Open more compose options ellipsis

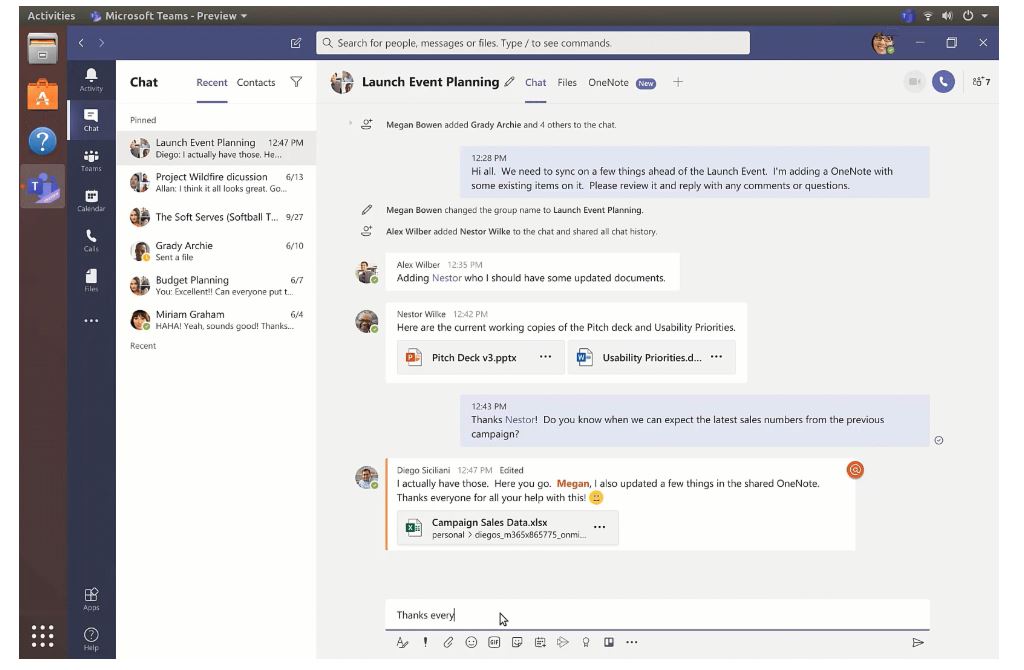(632, 643)
